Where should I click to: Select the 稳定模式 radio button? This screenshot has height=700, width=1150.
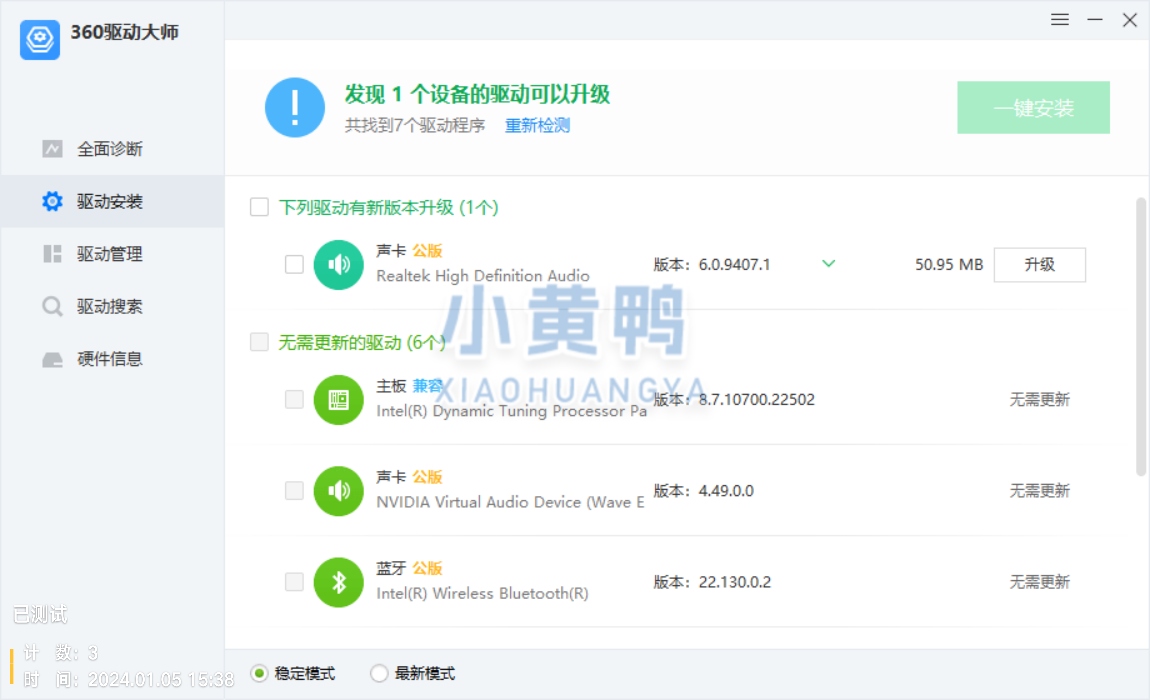pos(259,673)
